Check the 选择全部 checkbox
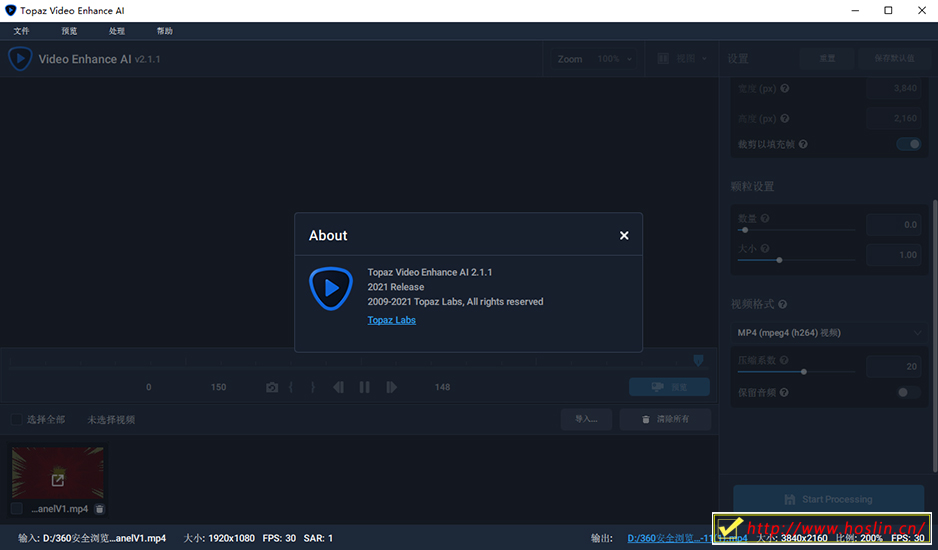This screenshot has width=938, height=550. click(17, 420)
